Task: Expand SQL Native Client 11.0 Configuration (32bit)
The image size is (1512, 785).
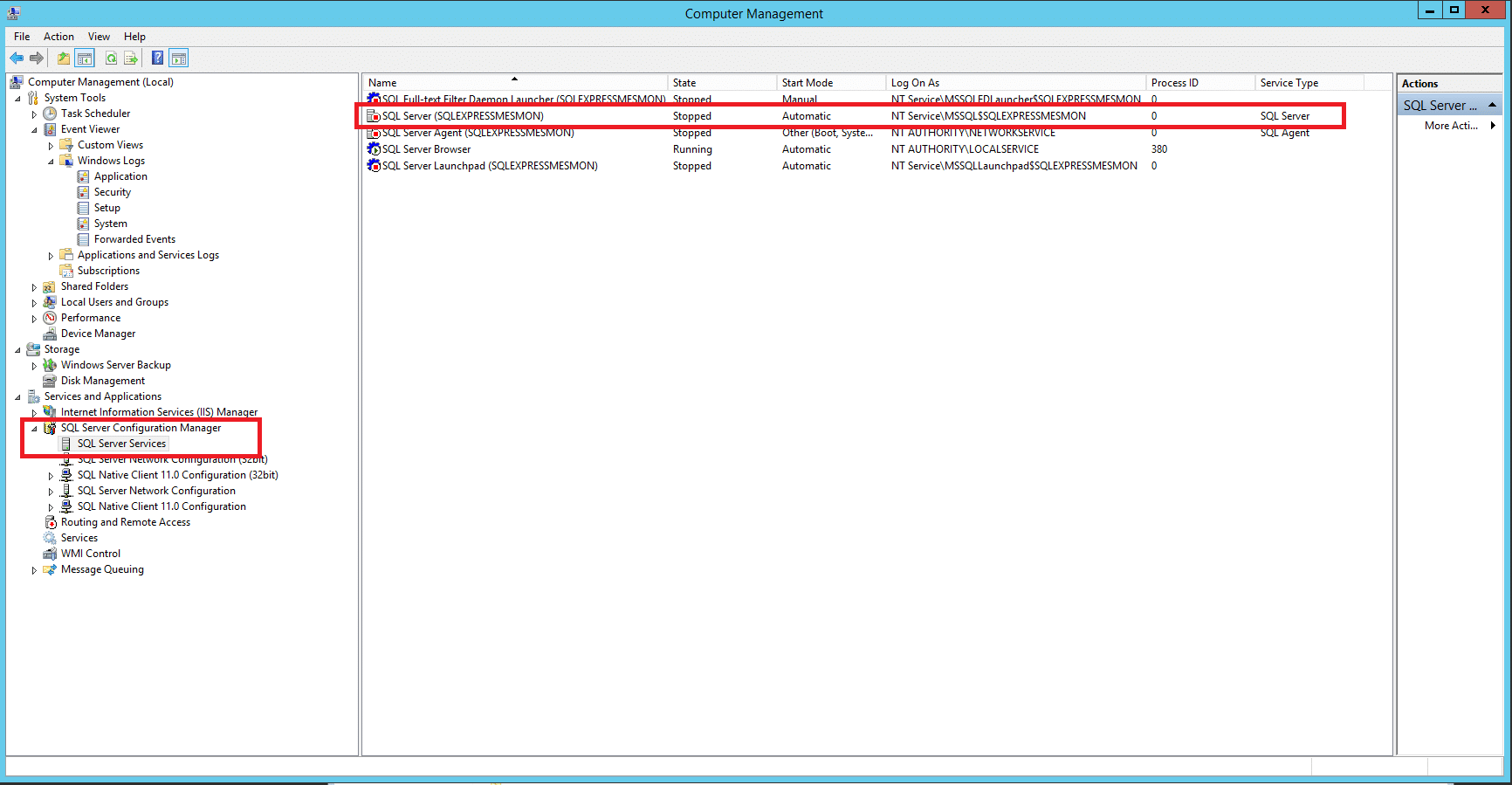Action: (51, 476)
